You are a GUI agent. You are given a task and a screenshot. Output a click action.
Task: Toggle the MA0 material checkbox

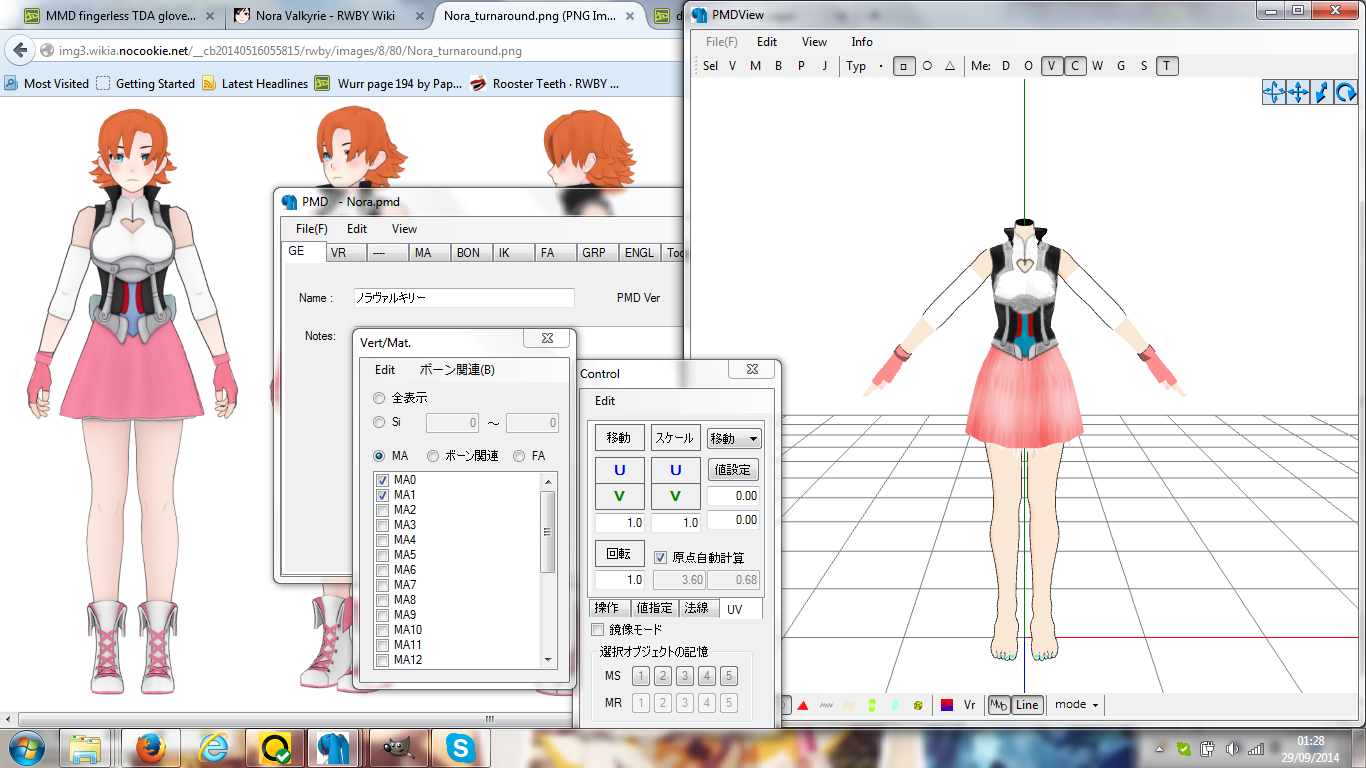382,480
